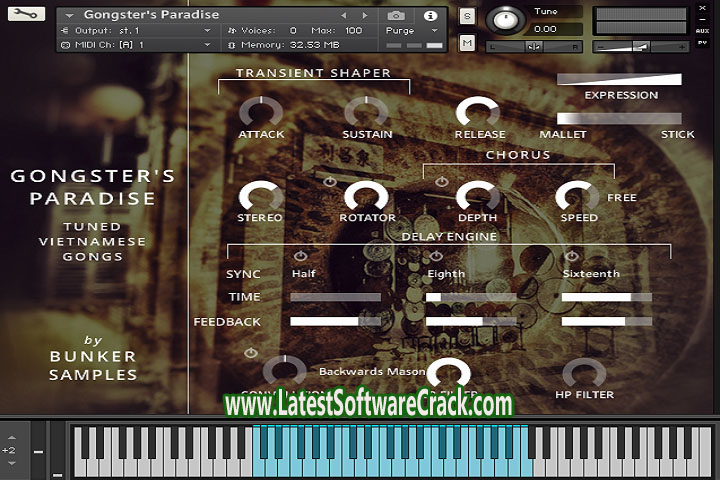Viewport: 720px width, 480px height.
Task: Click the pan L/R slider
Action: 534,47
